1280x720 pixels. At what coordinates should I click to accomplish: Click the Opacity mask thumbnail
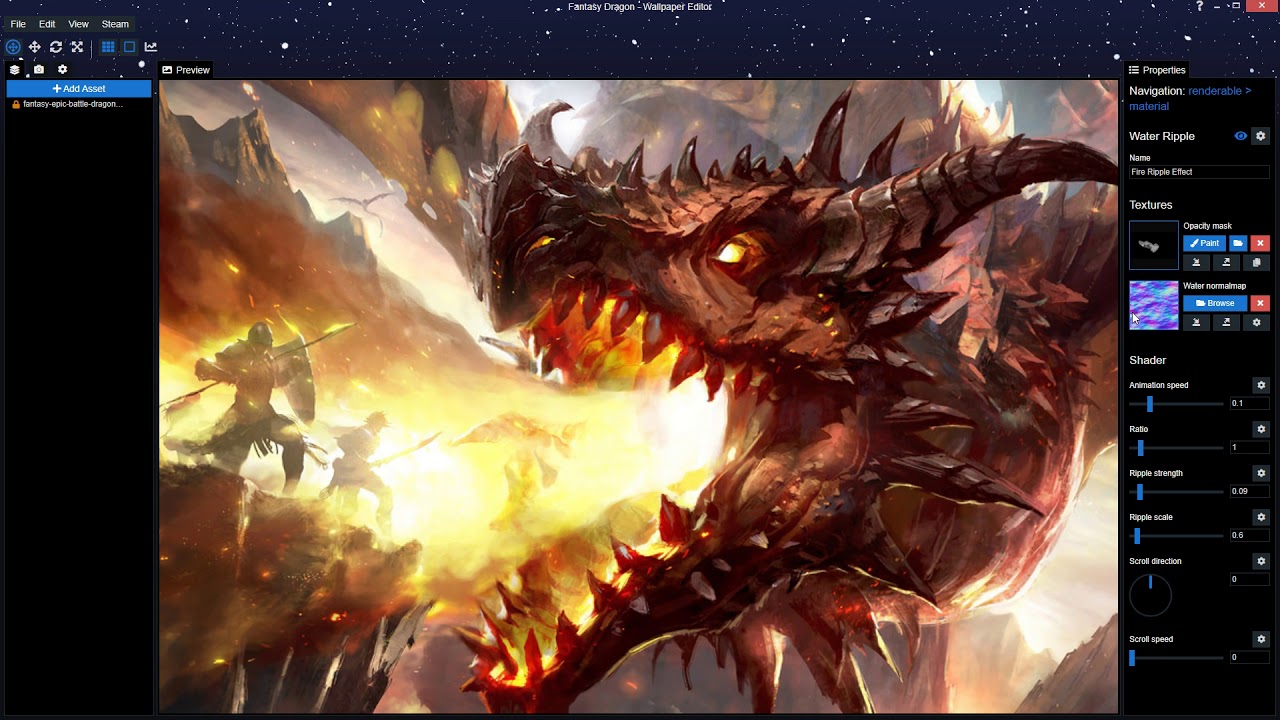[x=1154, y=245]
